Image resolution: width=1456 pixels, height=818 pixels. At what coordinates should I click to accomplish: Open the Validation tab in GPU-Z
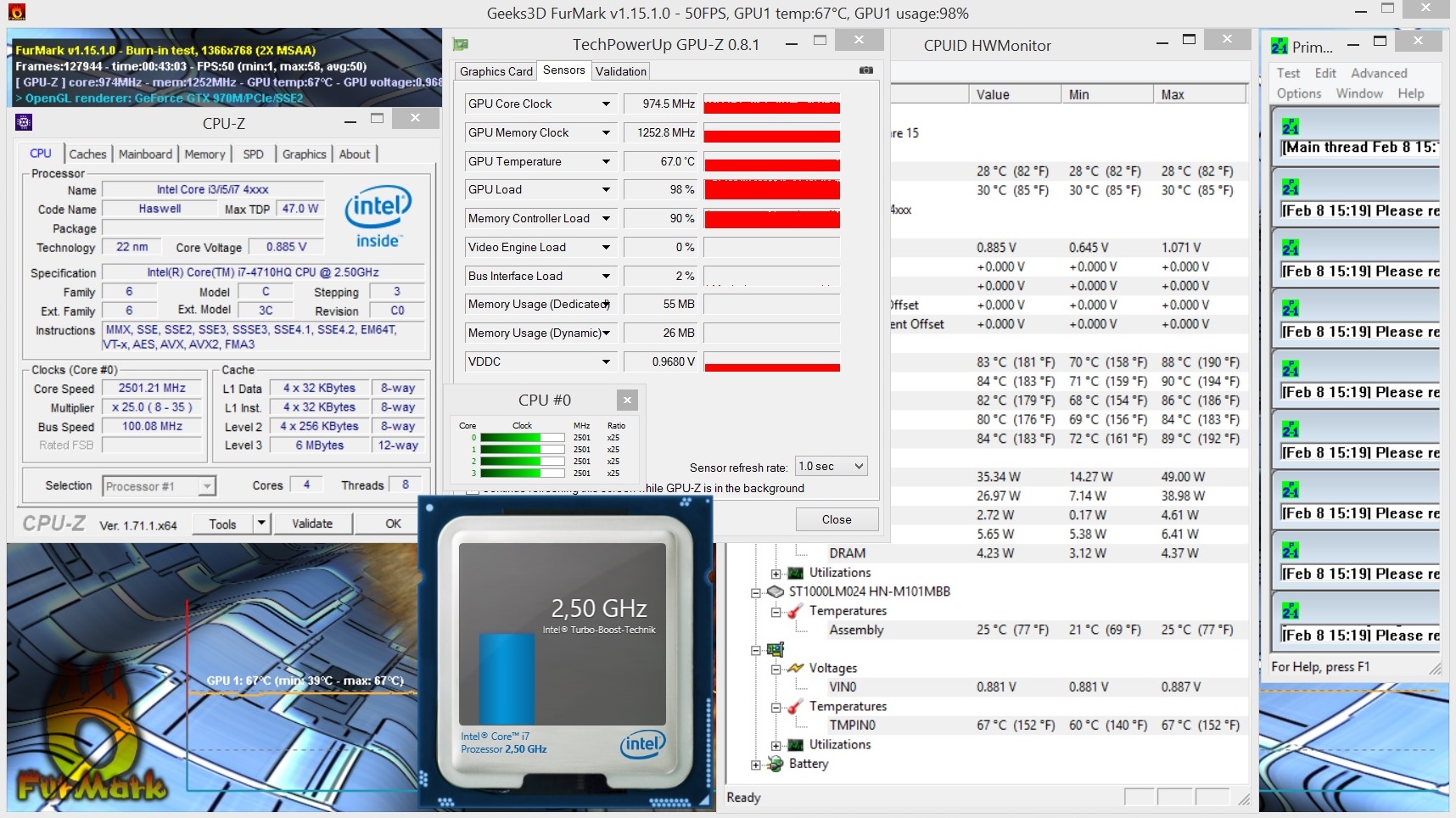621,71
